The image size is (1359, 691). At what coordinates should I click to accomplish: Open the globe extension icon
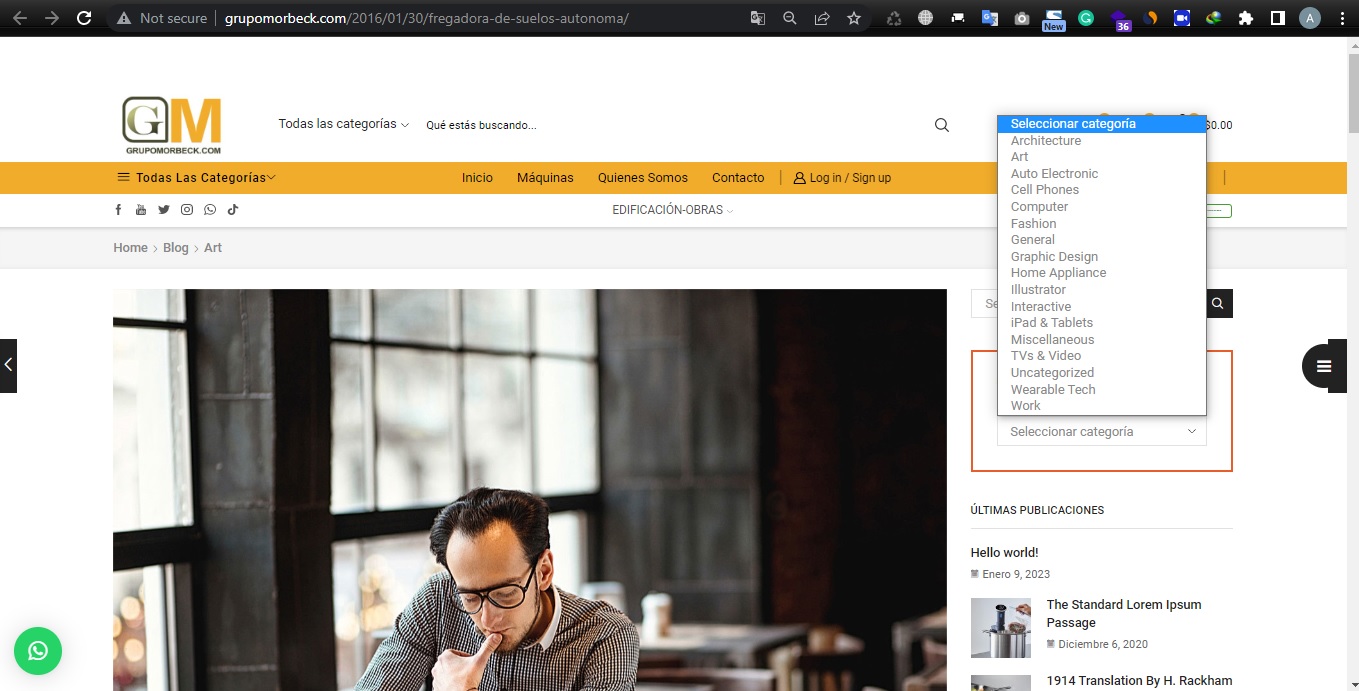(926, 18)
